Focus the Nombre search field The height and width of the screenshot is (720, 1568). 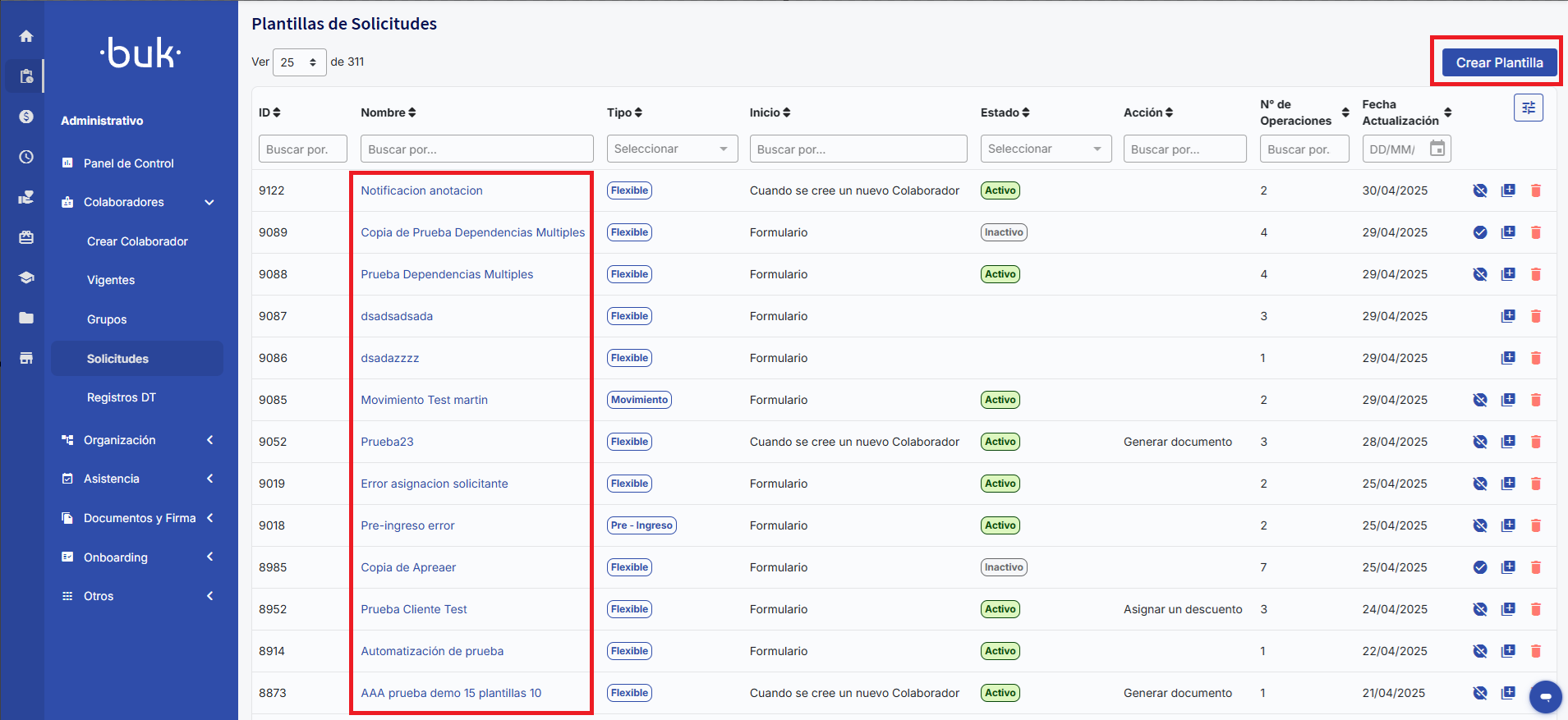point(477,149)
